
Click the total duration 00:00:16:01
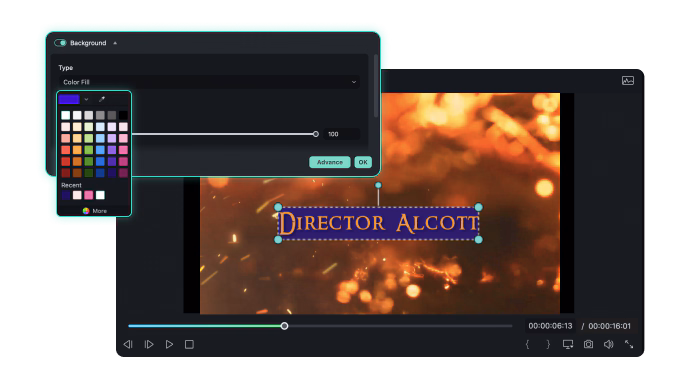coord(609,326)
